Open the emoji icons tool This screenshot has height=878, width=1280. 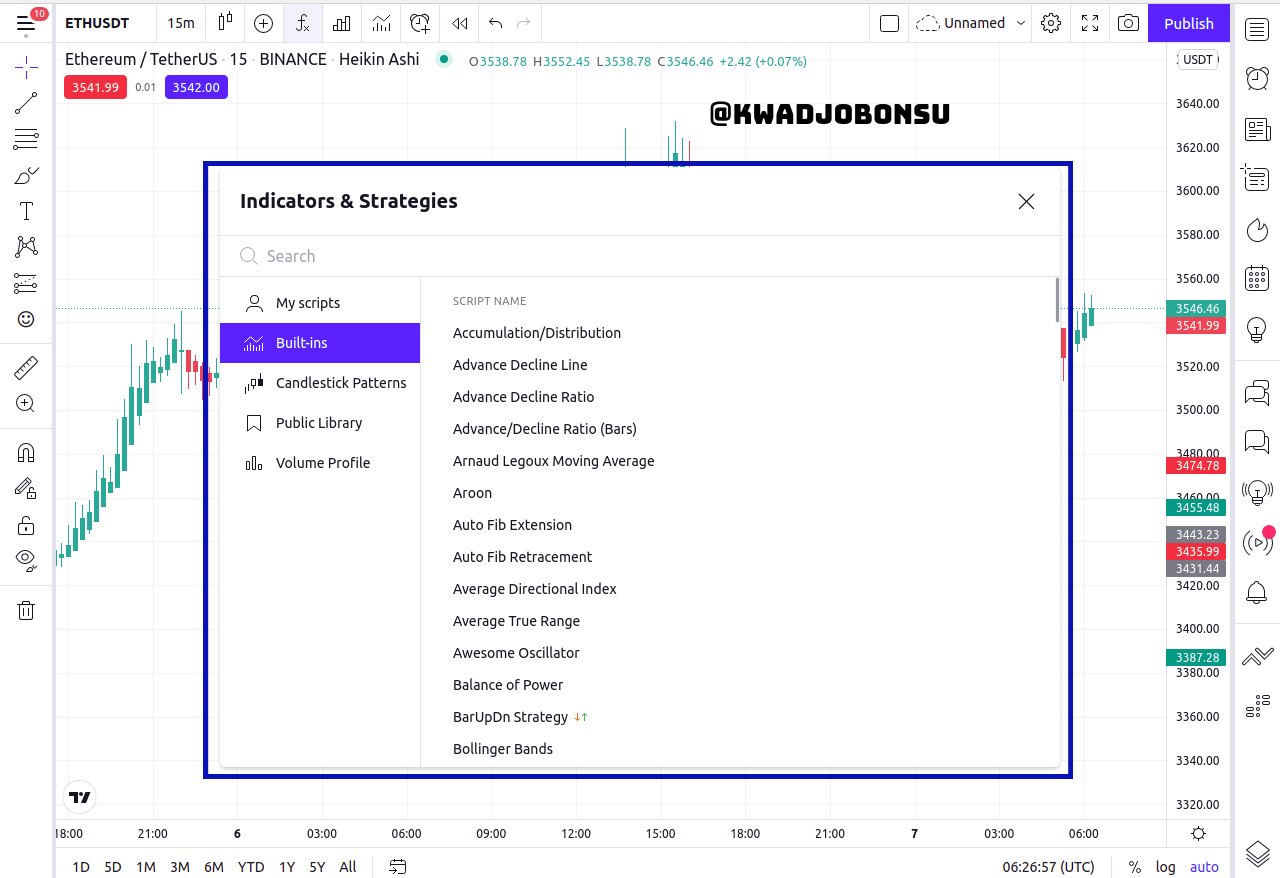click(x=26, y=319)
